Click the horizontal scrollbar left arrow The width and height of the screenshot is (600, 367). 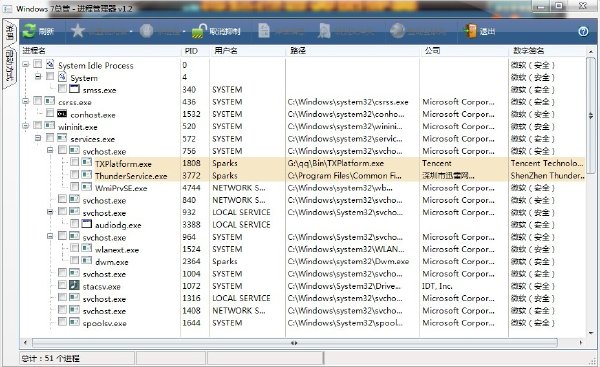click(x=25, y=343)
